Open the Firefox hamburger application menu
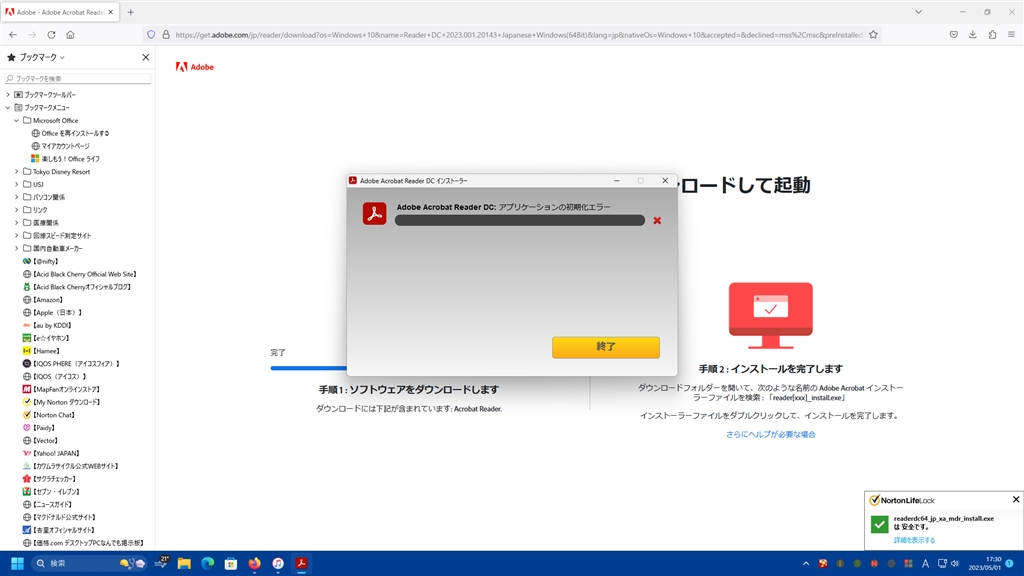The image size is (1024, 576). pyautogui.click(x=1011, y=35)
